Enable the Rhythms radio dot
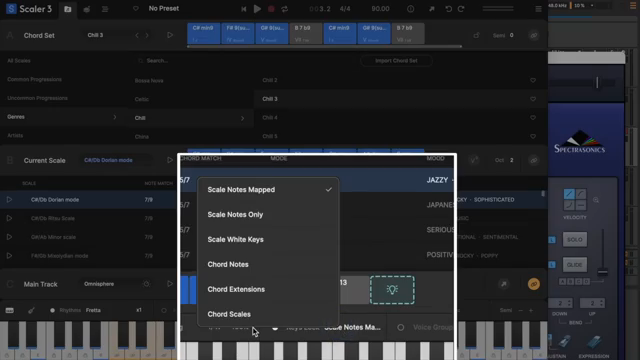Image resolution: width=640 pixels, height=360 pixels. pyautogui.click(x=52, y=311)
